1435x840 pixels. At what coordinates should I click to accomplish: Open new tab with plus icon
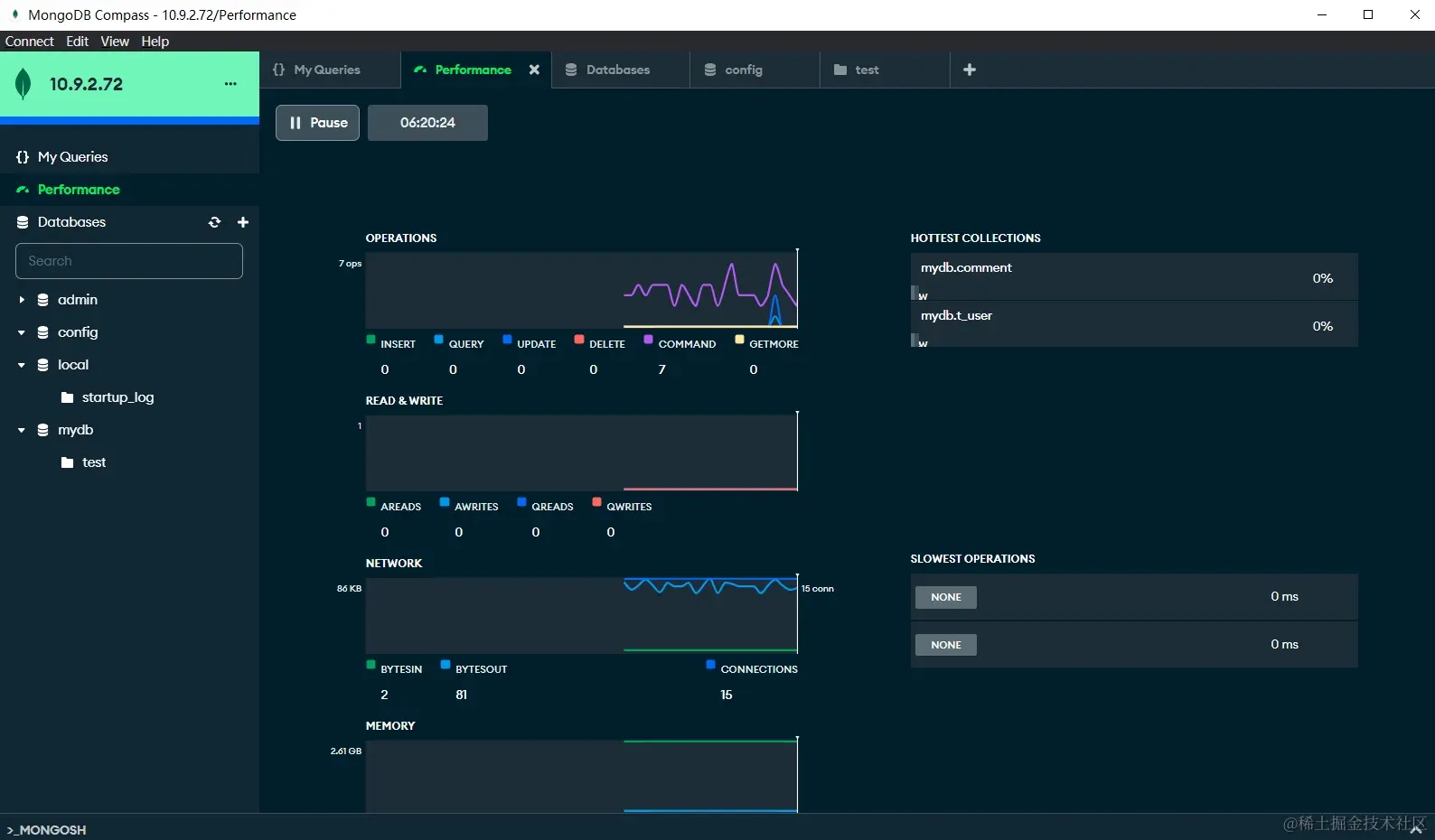pos(970,70)
